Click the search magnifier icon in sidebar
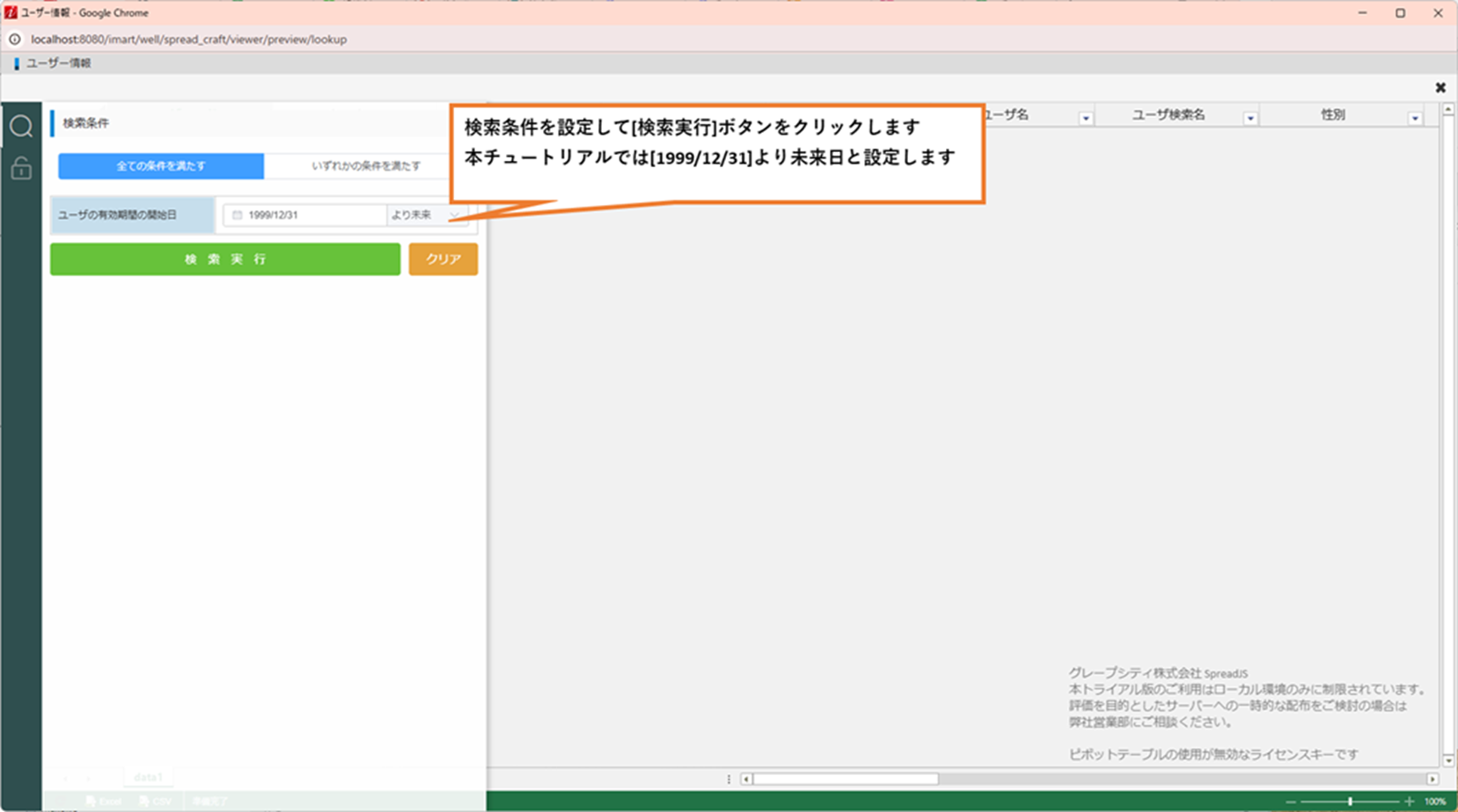 tap(21, 127)
